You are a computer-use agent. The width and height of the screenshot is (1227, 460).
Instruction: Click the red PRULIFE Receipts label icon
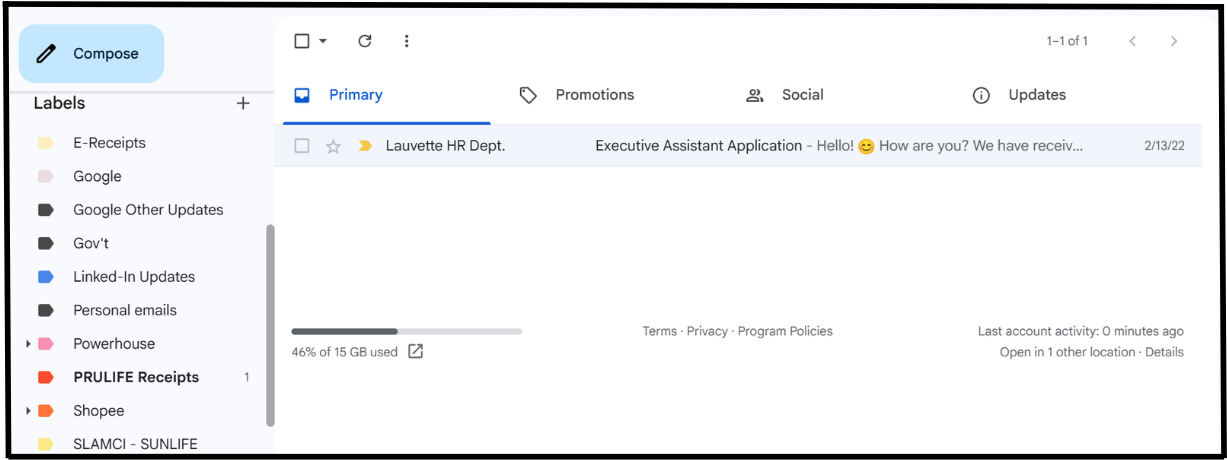tap(45, 377)
